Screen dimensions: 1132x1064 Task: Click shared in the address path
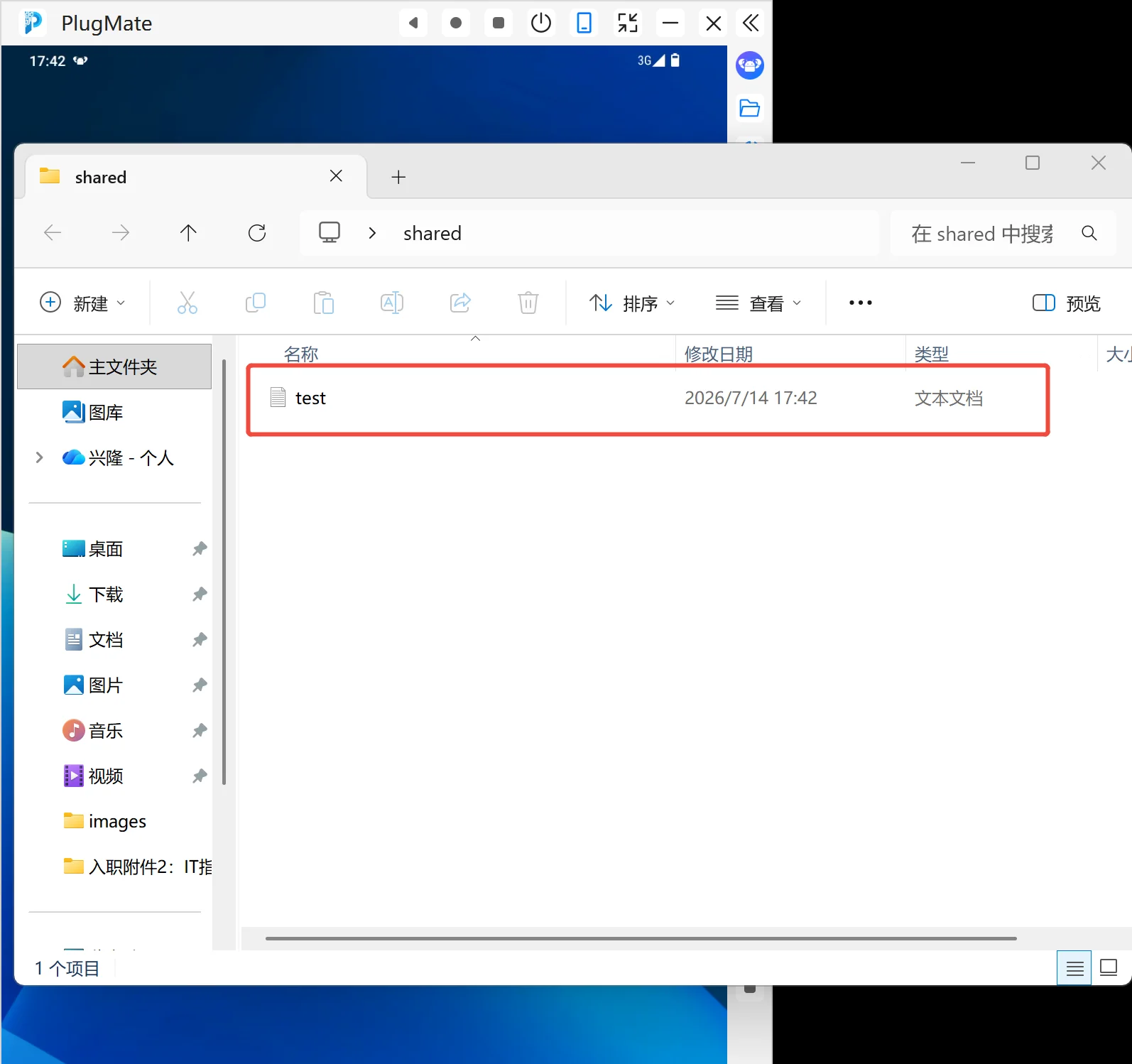click(432, 234)
